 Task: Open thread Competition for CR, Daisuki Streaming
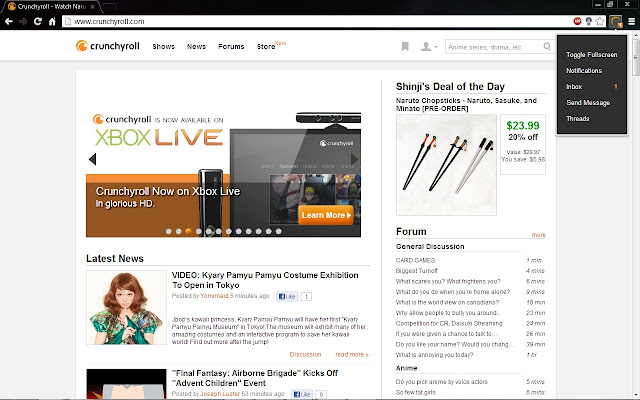449,324
